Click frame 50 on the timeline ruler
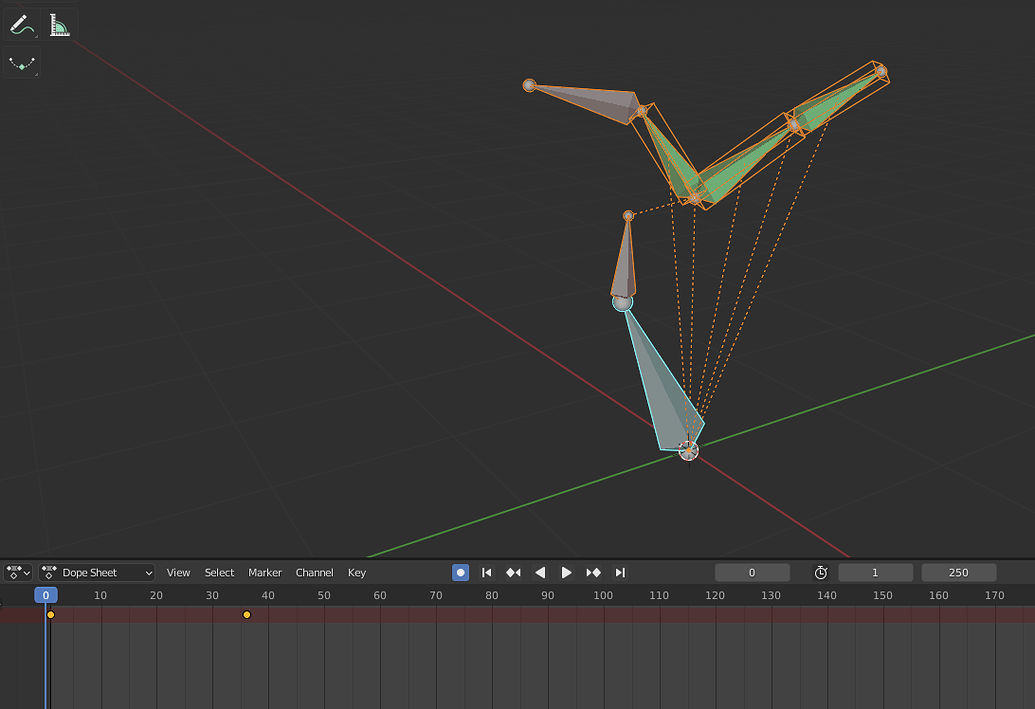Image resolution: width=1035 pixels, height=709 pixels. [323, 595]
